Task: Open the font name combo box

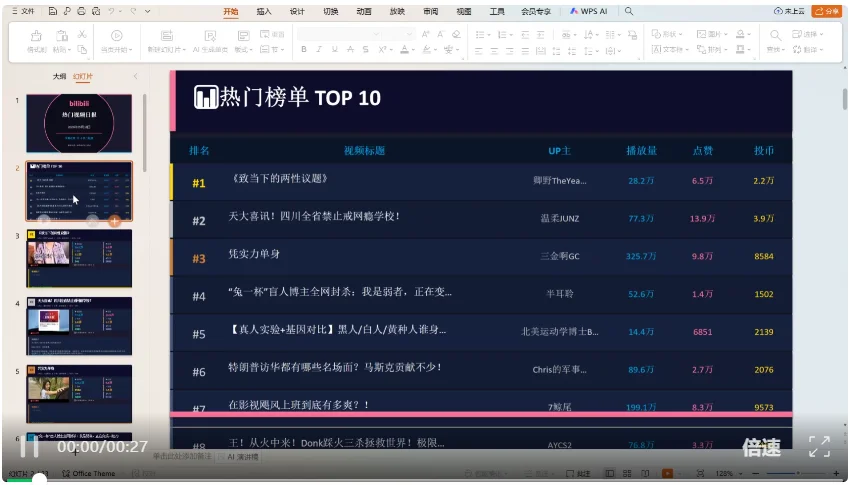Action: coord(339,34)
